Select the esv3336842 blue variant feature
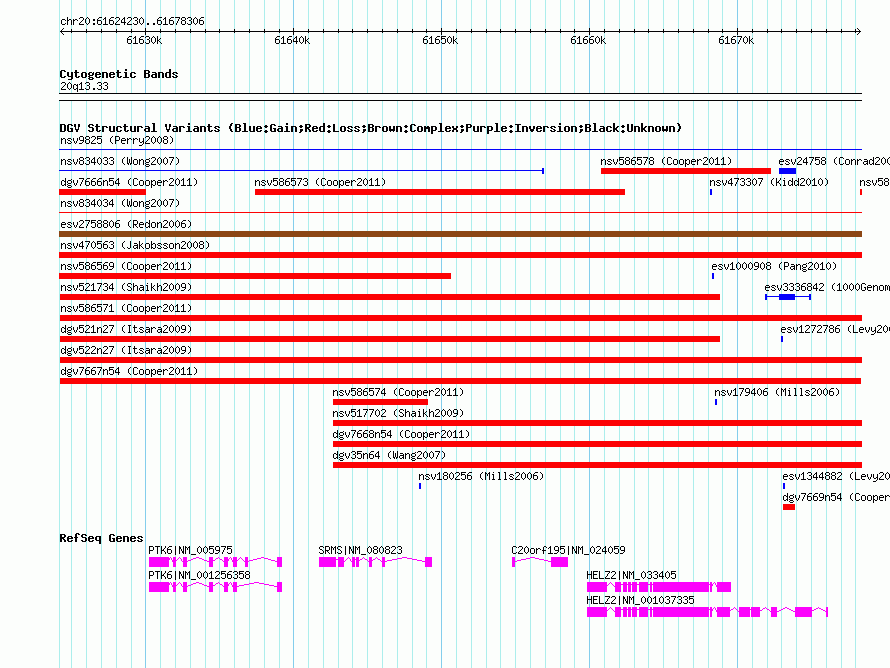This screenshot has width=890, height=668. coord(787,297)
